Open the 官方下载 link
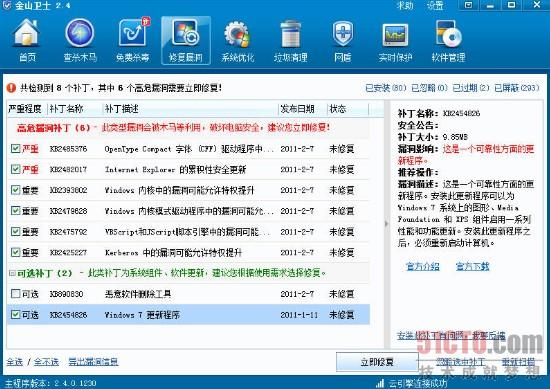The image size is (550, 389). coord(472,267)
